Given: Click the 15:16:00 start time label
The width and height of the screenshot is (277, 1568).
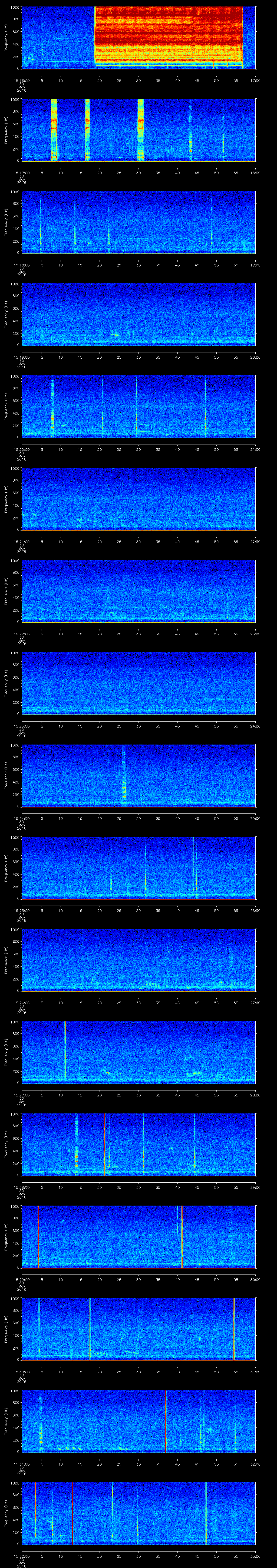Looking at the screenshot, I should pyautogui.click(x=21, y=80).
